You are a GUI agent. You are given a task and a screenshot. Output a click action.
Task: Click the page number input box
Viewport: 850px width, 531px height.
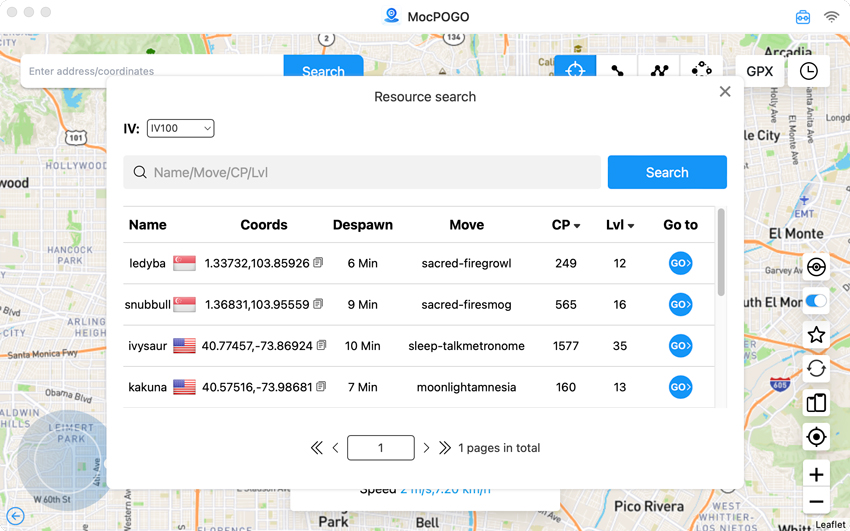coord(380,448)
